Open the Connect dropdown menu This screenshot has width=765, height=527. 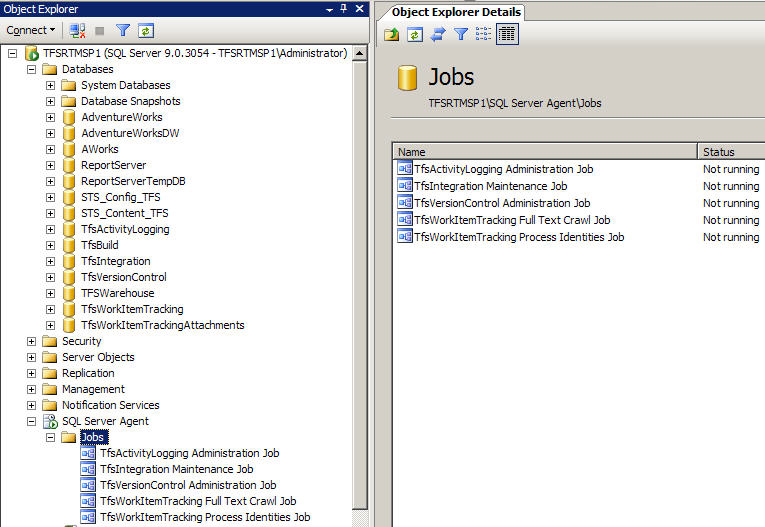(30, 30)
